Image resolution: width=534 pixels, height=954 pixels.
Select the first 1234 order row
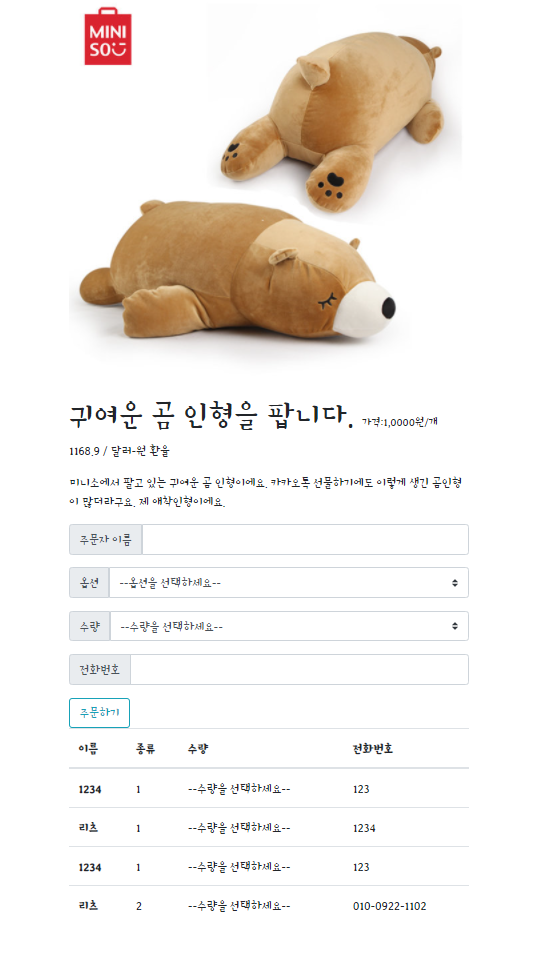(x=269, y=789)
